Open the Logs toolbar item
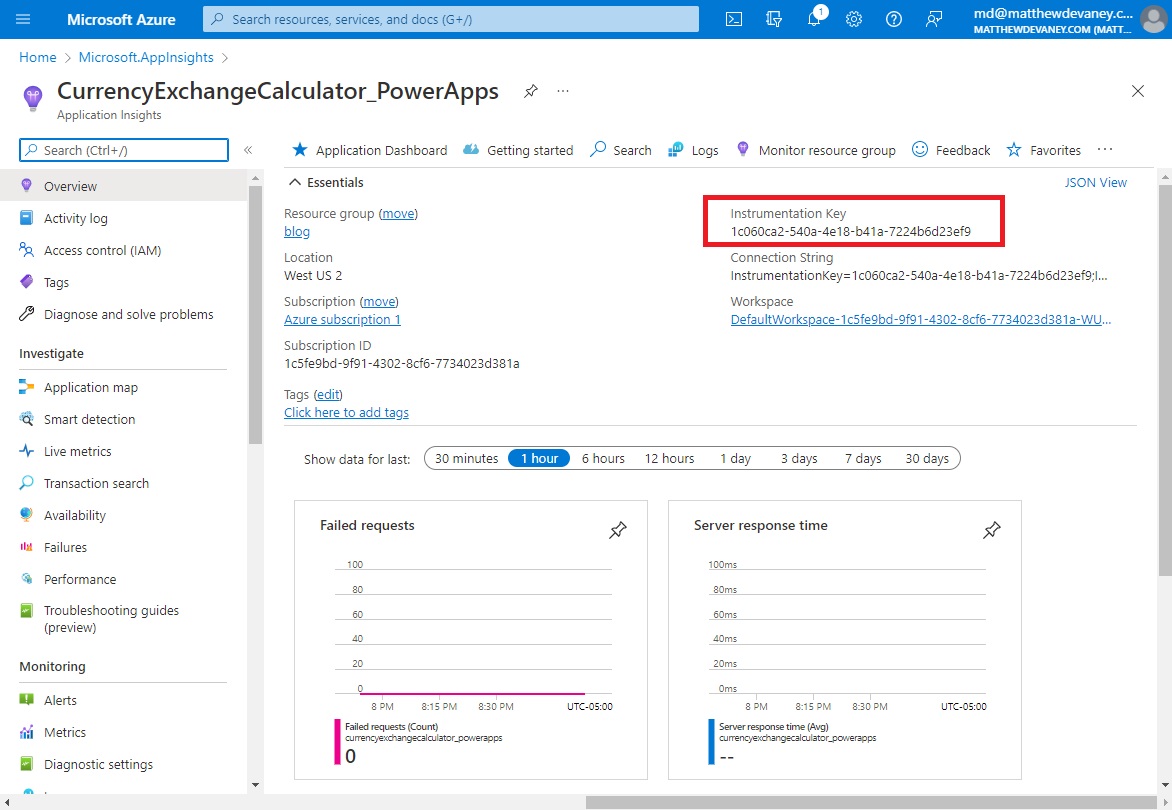 (x=705, y=150)
